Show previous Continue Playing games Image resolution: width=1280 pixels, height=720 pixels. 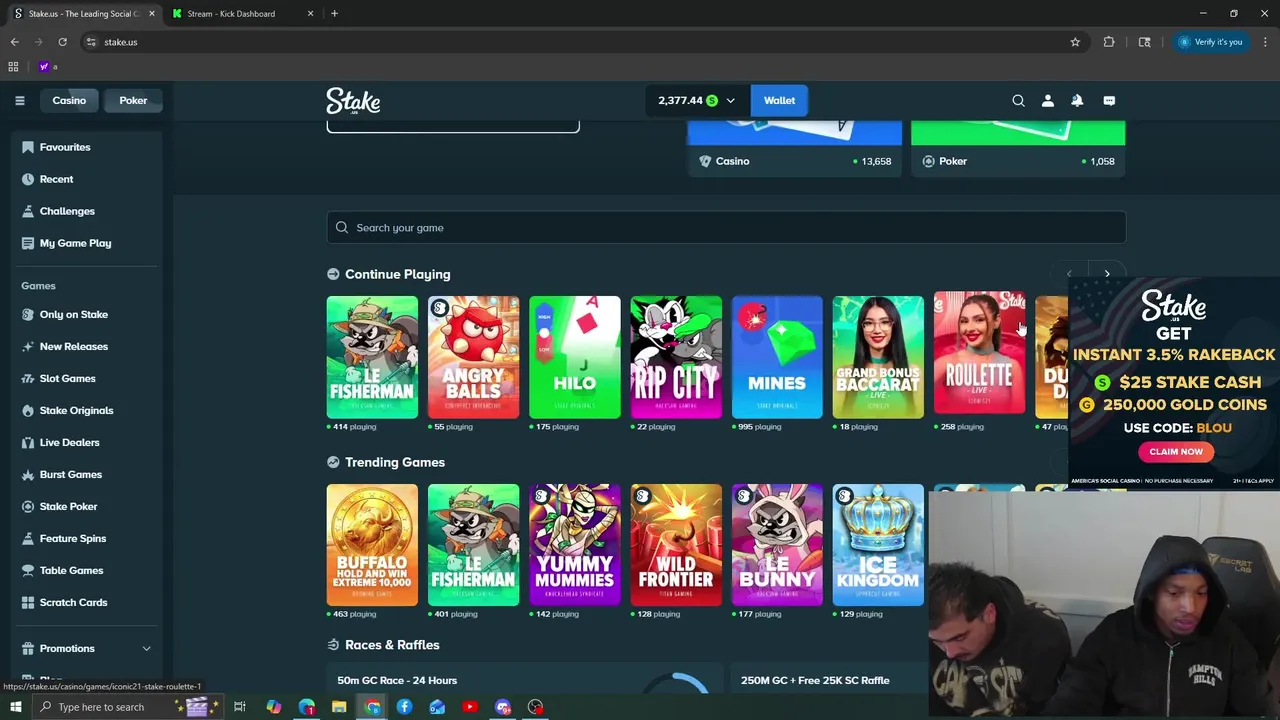pyautogui.click(x=1069, y=274)
